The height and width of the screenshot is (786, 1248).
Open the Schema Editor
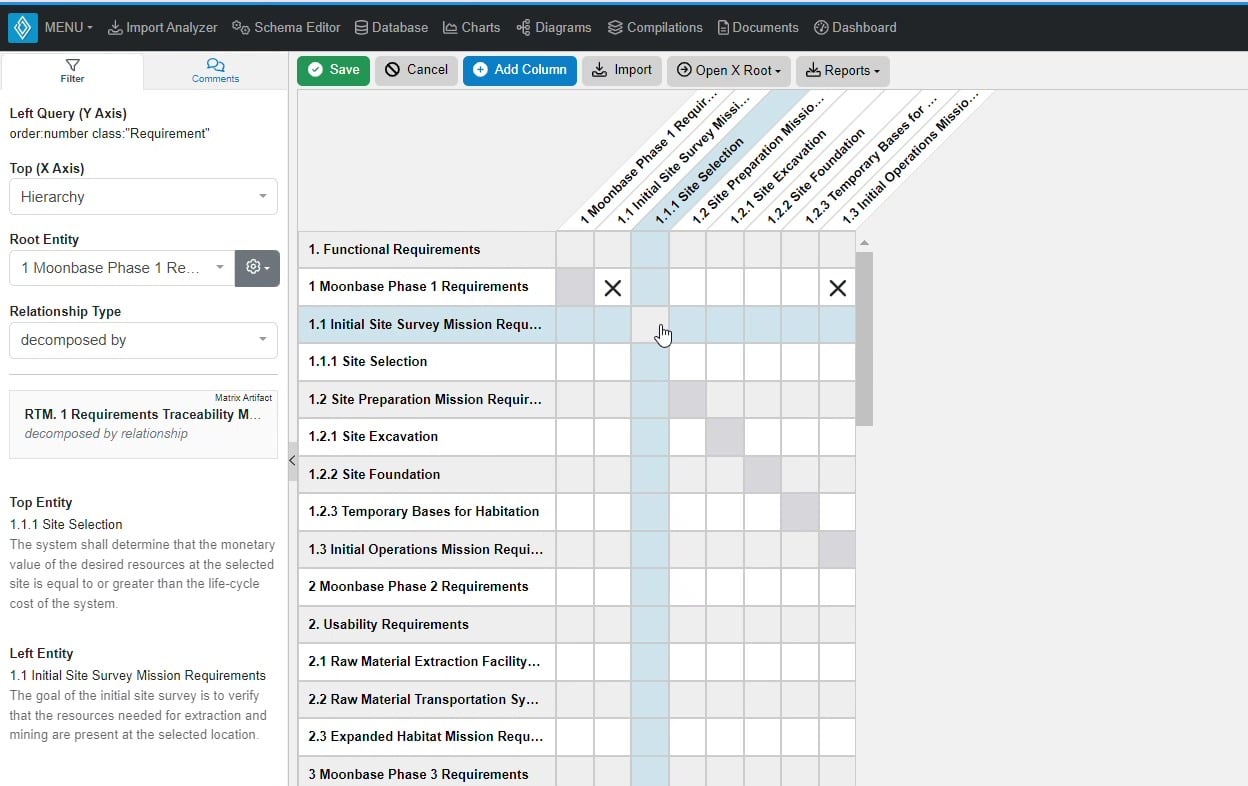286,28
